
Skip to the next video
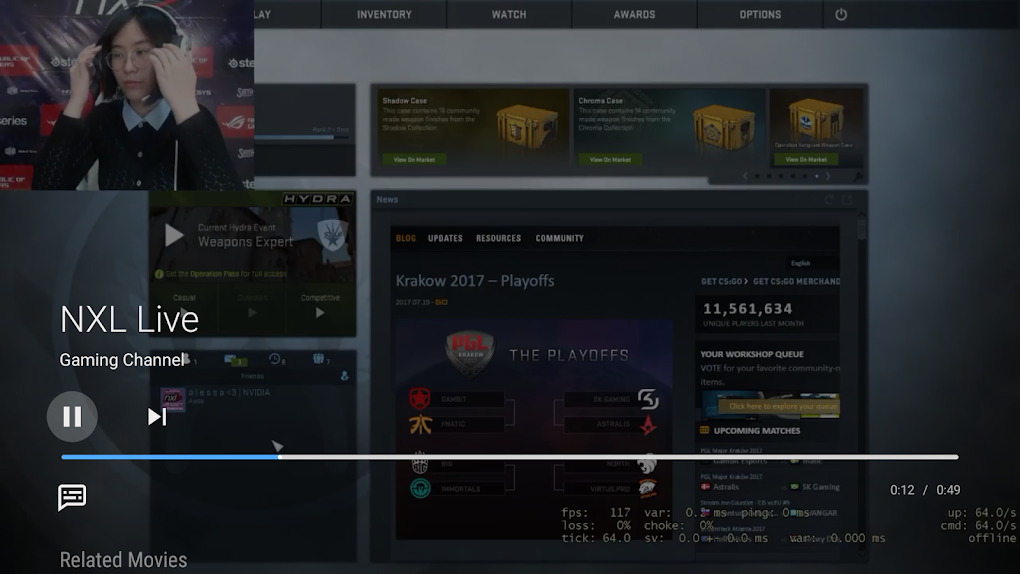point(157,417)
